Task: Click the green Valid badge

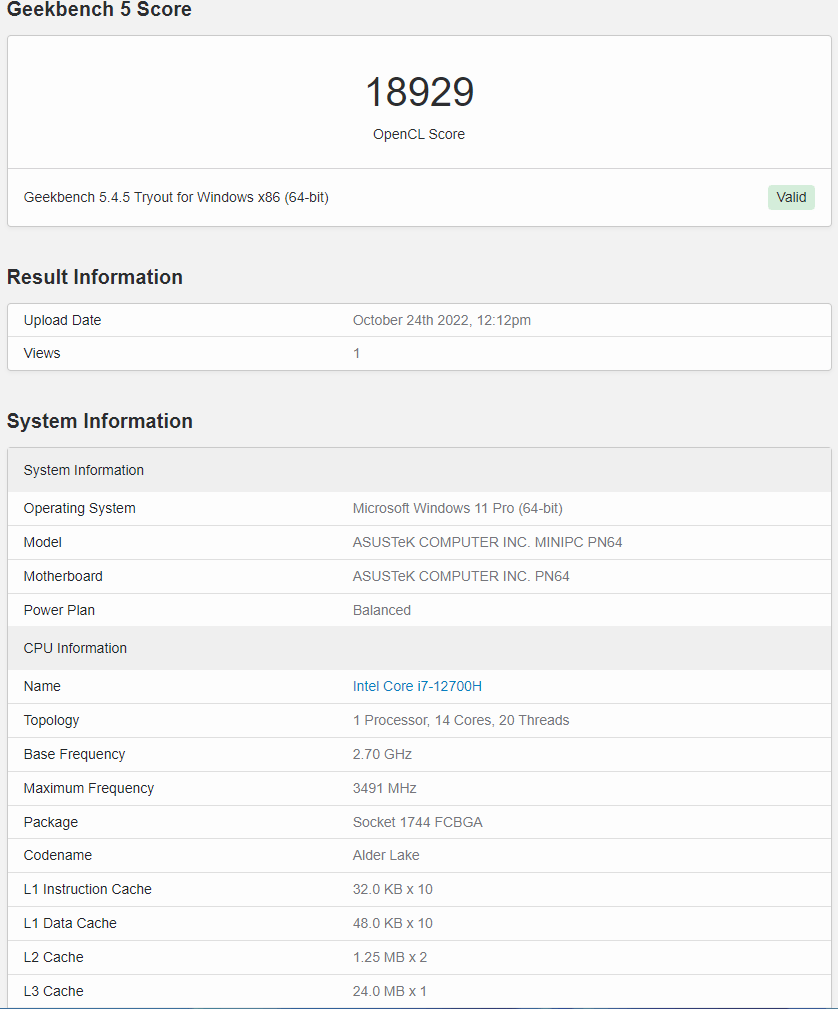Action: click(x=791, y=198)
